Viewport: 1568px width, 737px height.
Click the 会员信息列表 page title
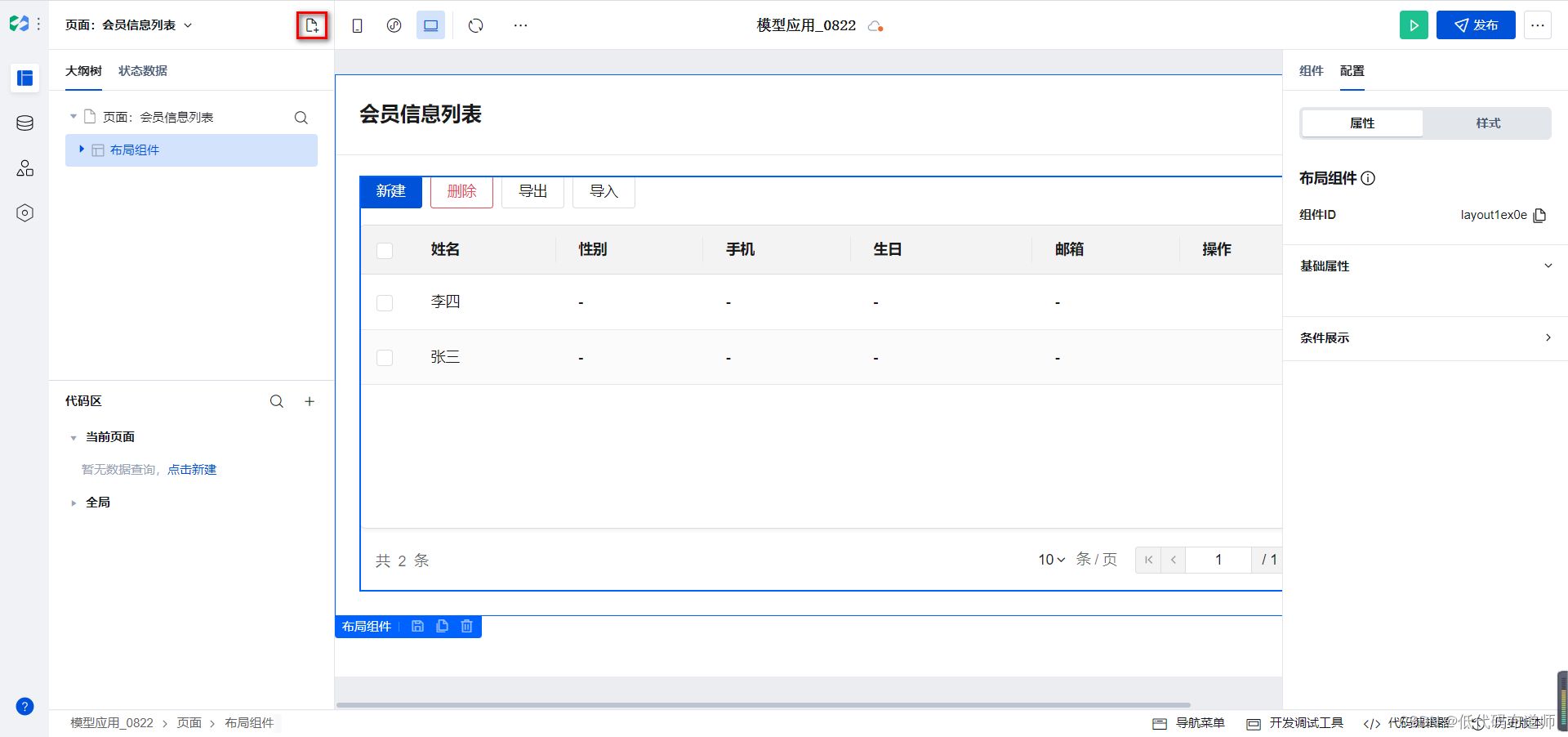(421, 114)
